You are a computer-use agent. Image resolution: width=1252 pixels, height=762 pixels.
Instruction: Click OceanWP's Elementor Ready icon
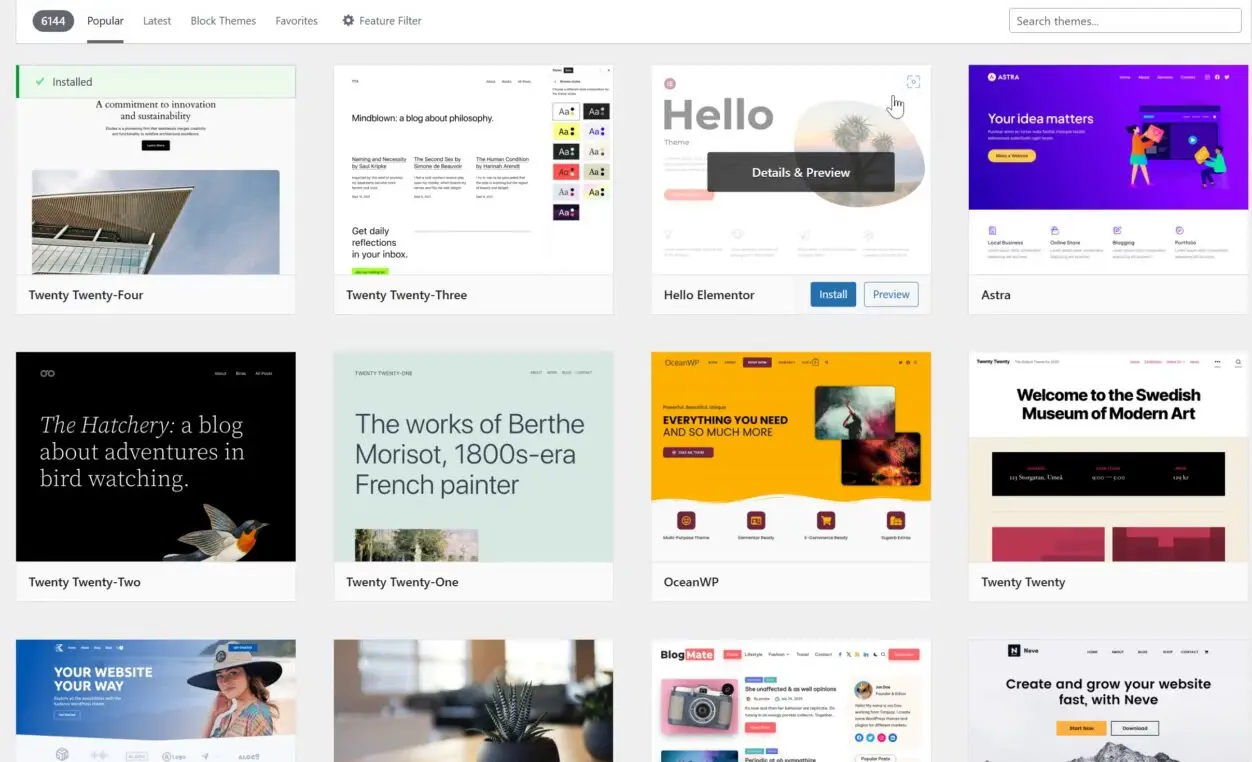pos(756,520)
